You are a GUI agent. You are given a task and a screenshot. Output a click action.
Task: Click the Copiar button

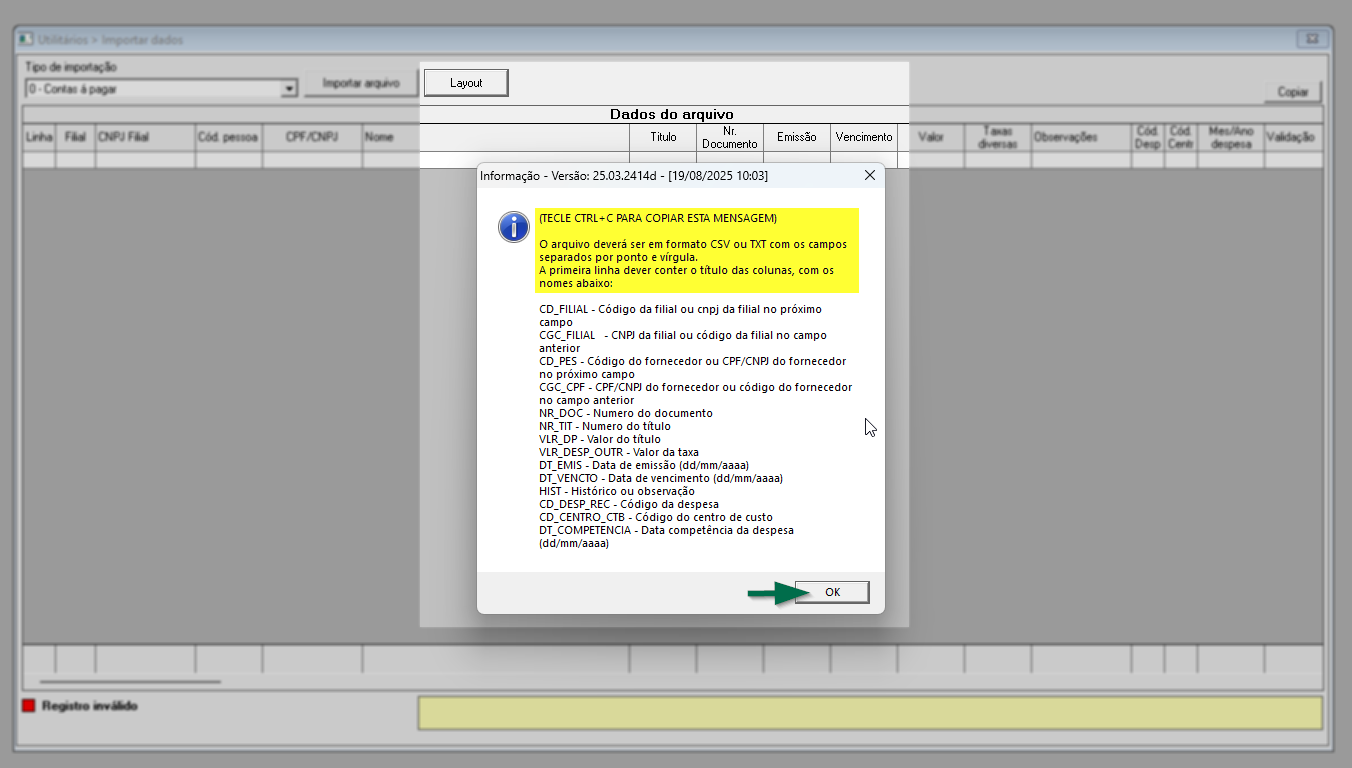click(x=1293, y=92)
